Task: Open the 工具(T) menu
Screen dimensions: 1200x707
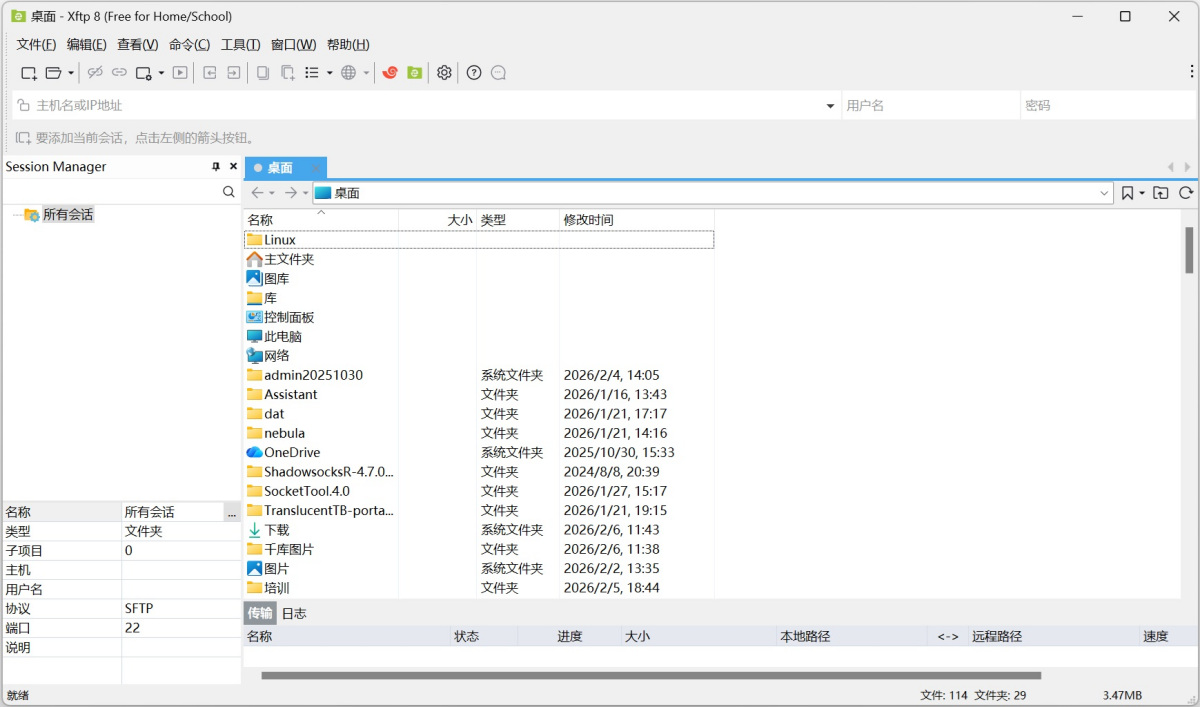Action: point(240,44)
